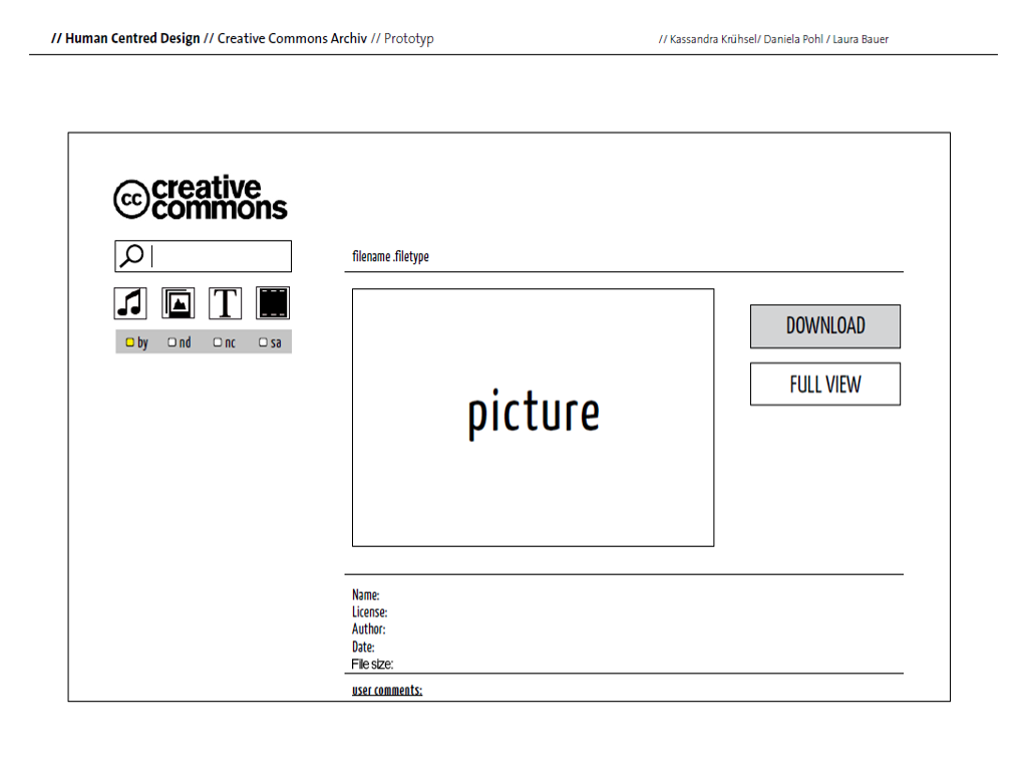Select the music note audio filter
The image size is (1024, 768).
click(131, 303)
